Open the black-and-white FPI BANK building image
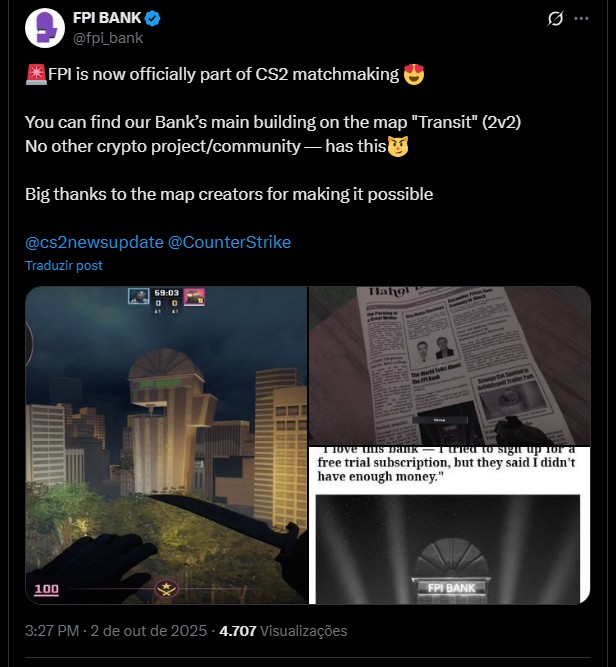The image size is (616, 667). pyautogui.click(x=450, y=525)
